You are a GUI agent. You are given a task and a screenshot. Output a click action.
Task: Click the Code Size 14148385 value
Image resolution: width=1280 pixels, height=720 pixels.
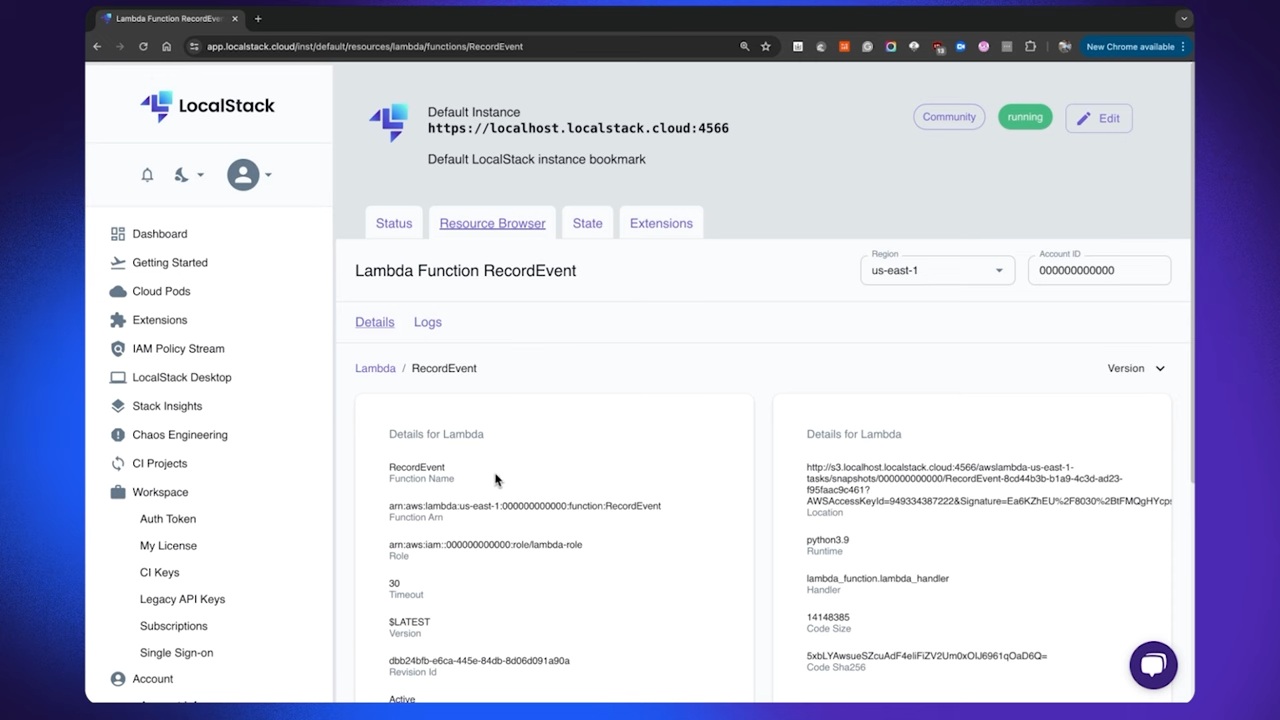828,618
